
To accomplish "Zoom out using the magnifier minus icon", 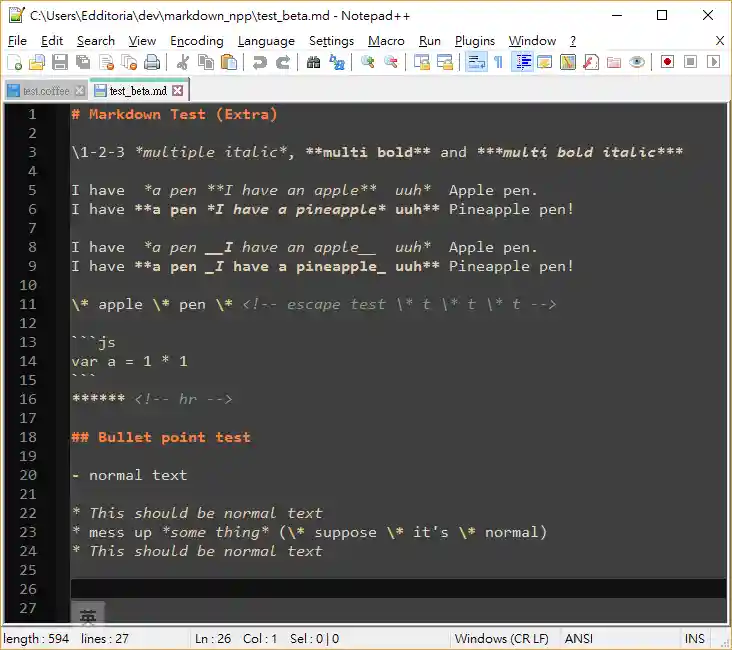I will (391, 62).
